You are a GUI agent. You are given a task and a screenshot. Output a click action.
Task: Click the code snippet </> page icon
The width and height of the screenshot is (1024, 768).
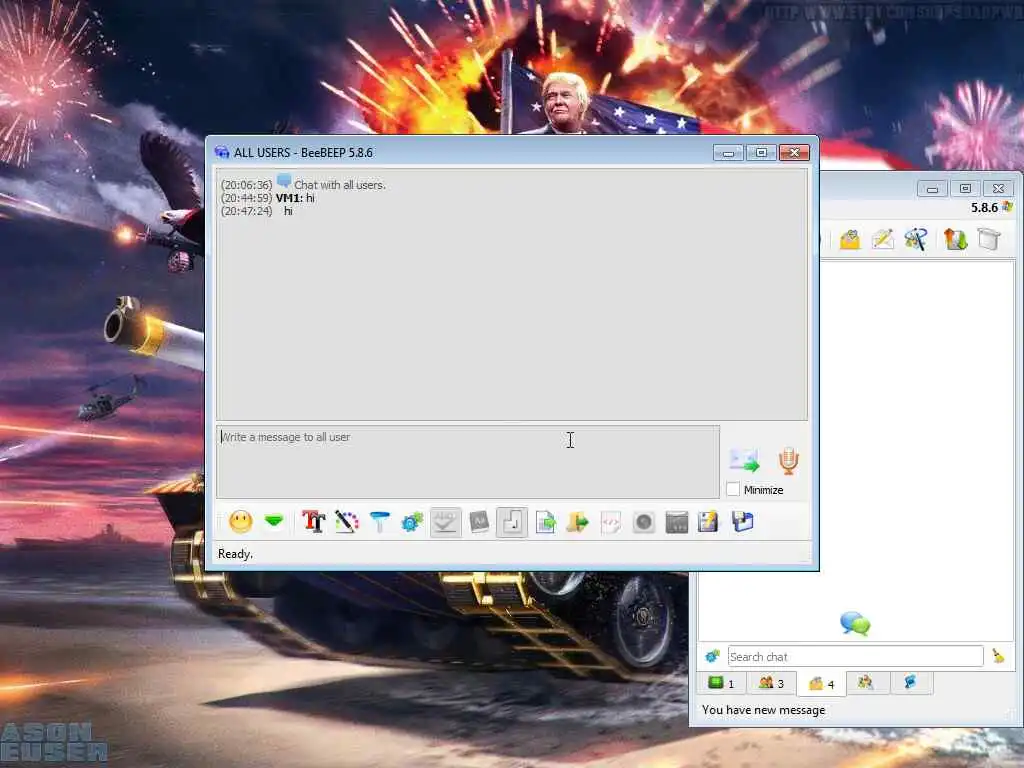[611, 522]
